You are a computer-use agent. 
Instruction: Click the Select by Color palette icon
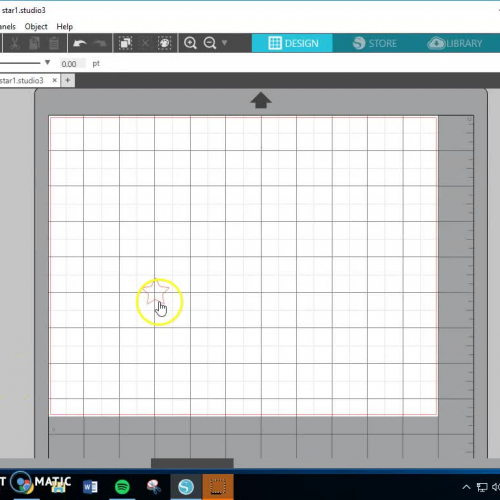165,43
